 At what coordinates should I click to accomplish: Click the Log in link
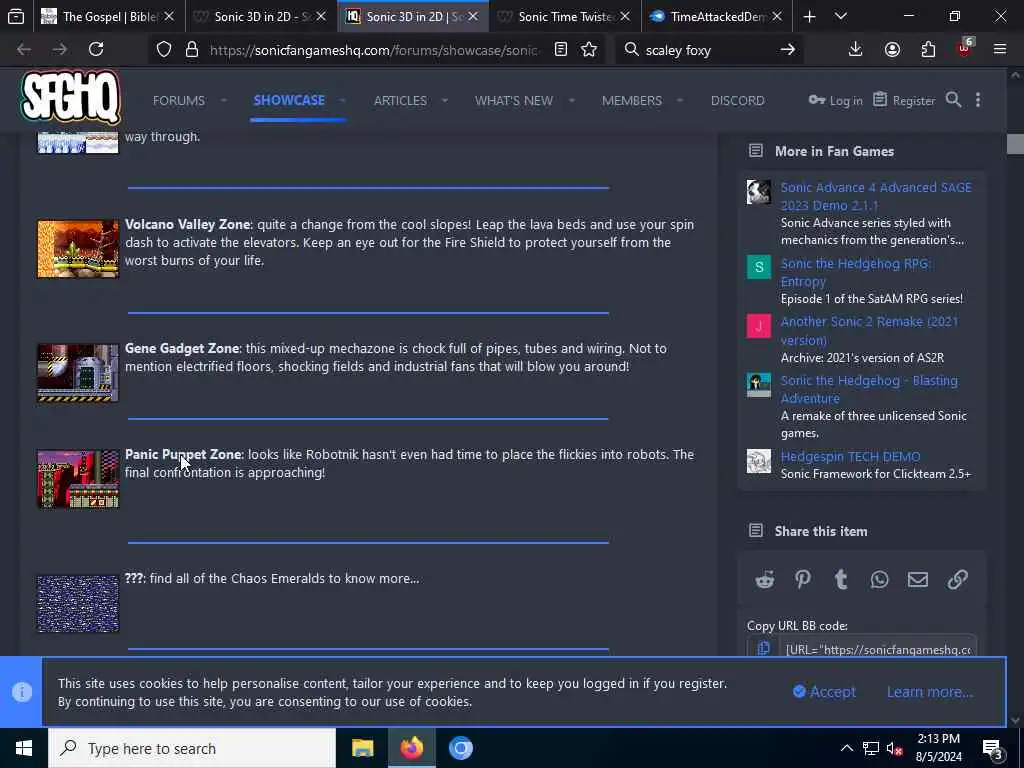click(835, 101)
